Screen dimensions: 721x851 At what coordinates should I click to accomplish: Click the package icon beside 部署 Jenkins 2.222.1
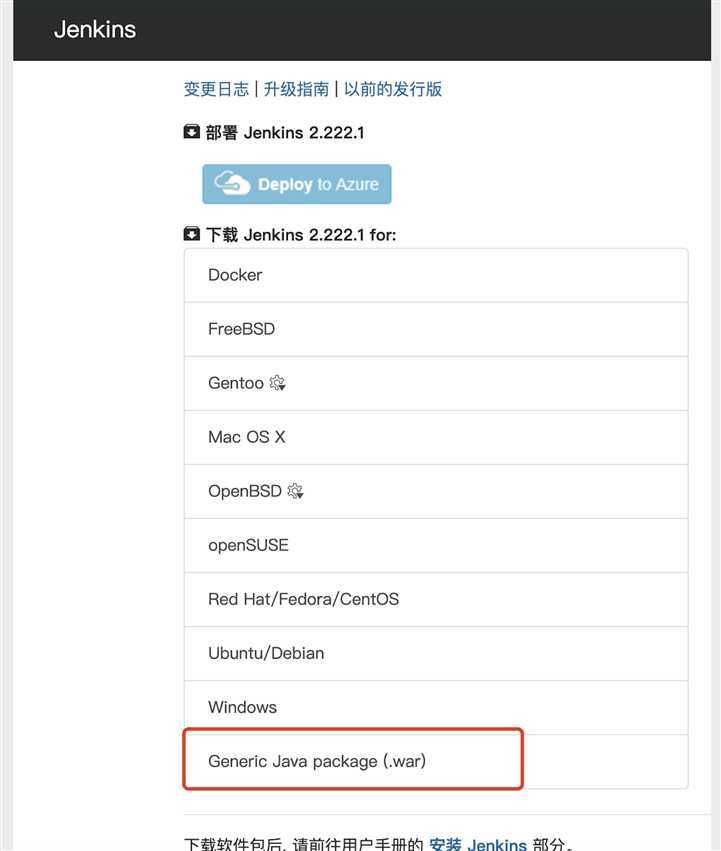[x=192, y=132]
